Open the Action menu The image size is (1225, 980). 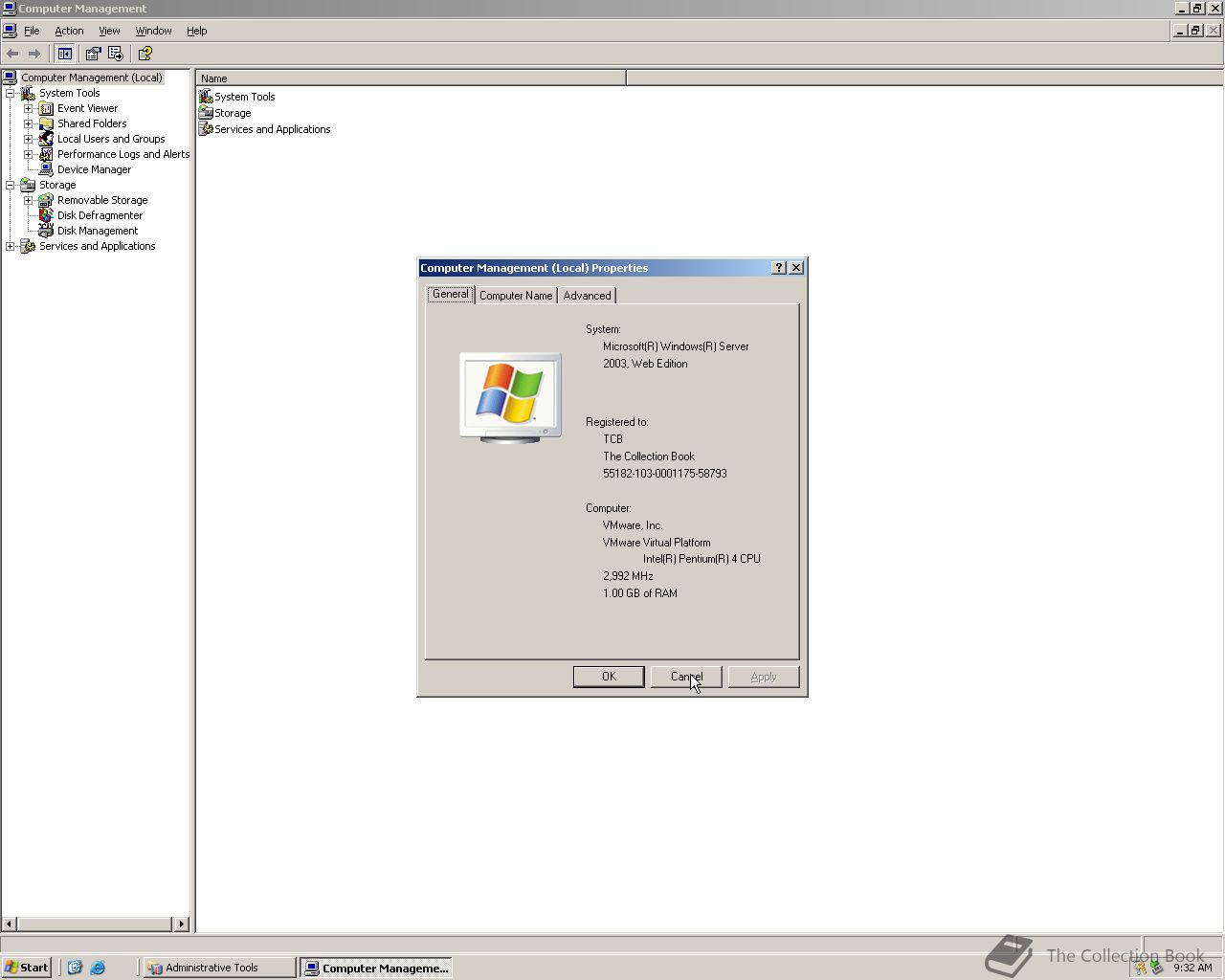tap(69, 31)
